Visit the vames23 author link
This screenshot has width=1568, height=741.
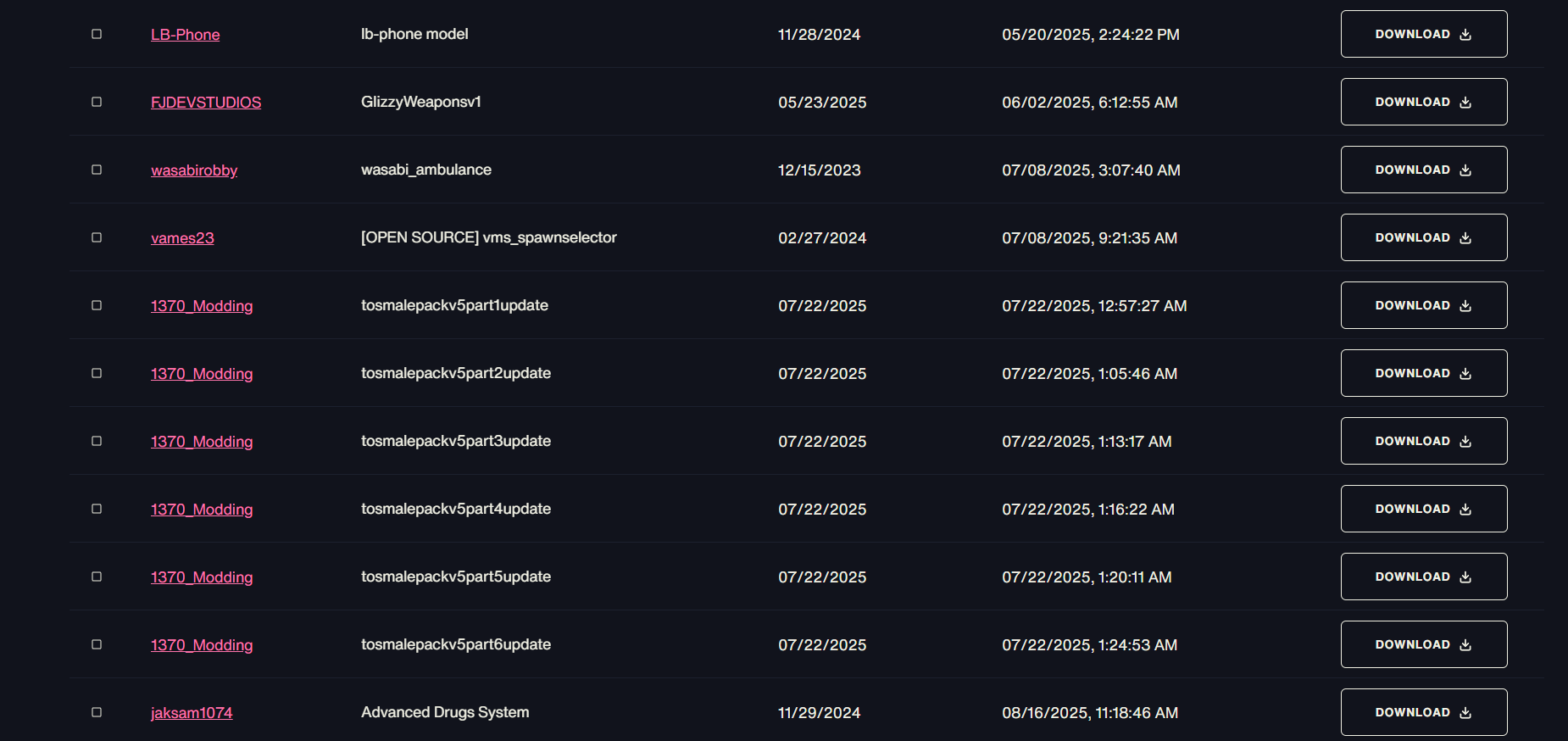pyautogui.click(x=182, y=238)
